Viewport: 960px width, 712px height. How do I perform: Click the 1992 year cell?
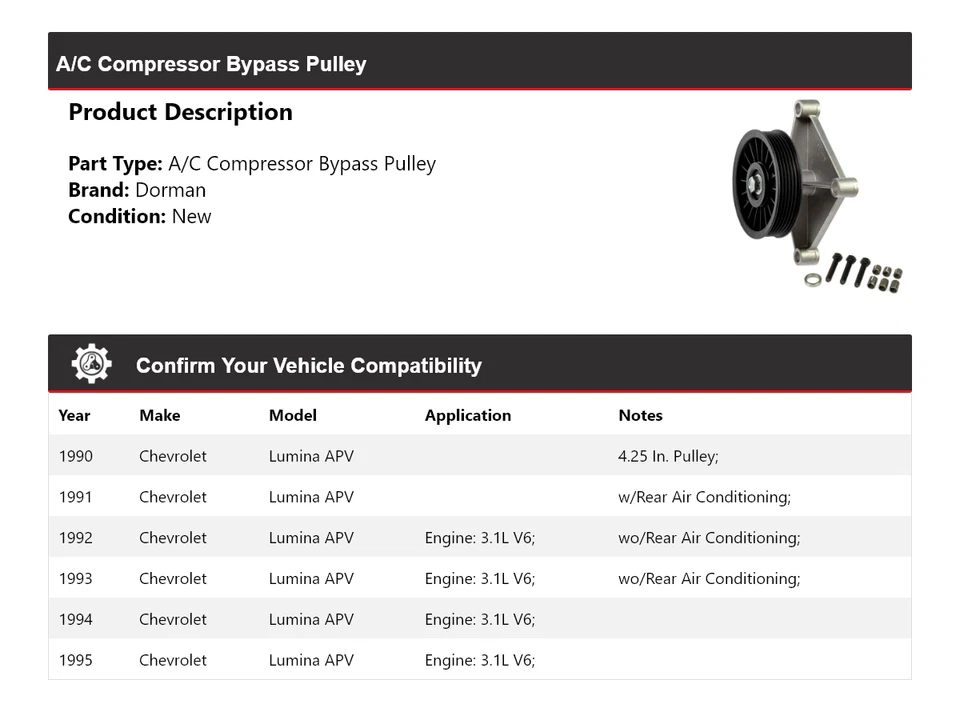click(x=75, y=538)
